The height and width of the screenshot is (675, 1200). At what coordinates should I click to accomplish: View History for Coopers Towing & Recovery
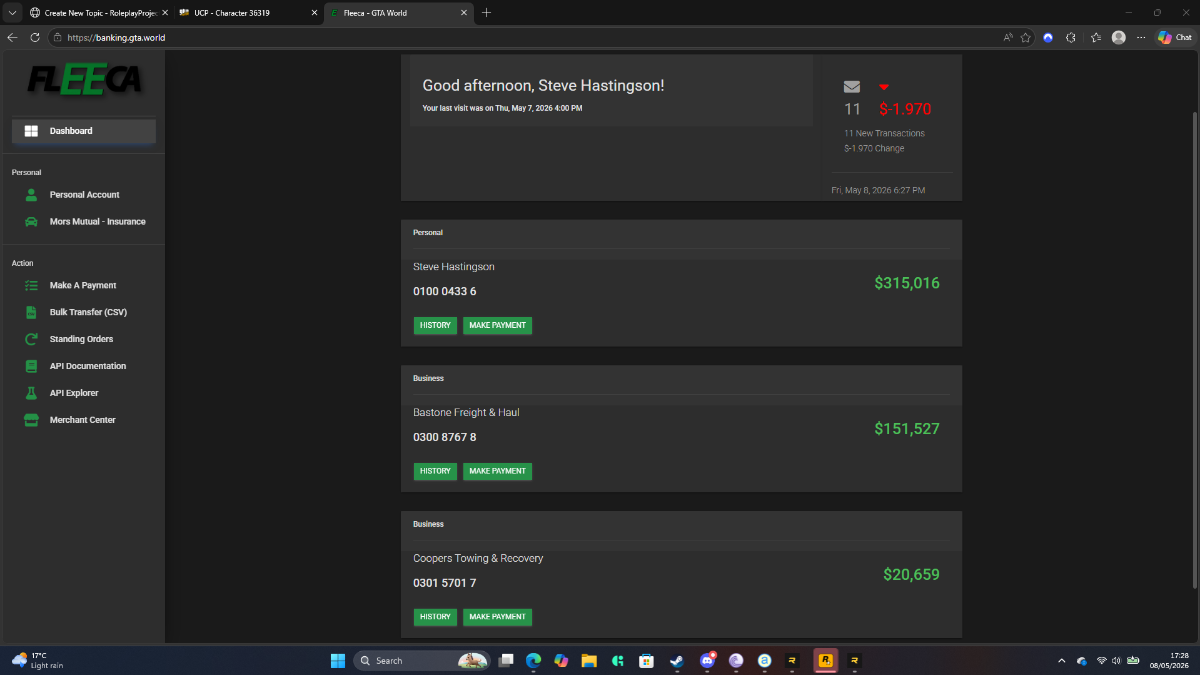point(435,617)
